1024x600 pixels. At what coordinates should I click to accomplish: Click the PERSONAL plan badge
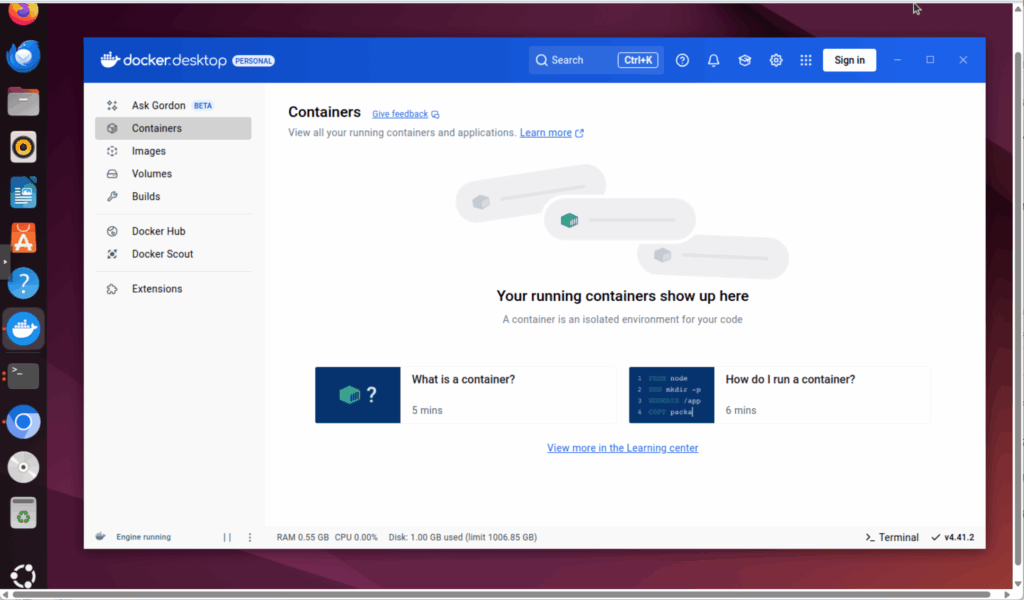coord(253,61)
